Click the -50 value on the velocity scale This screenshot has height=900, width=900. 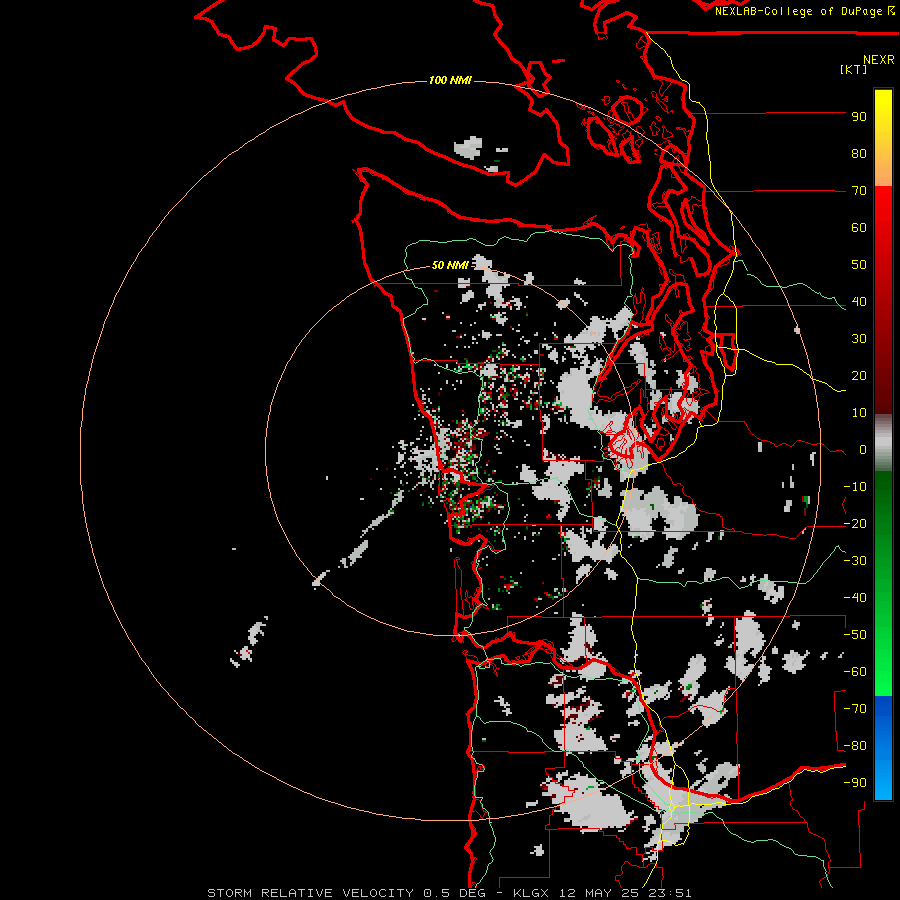tap(855, 635)
